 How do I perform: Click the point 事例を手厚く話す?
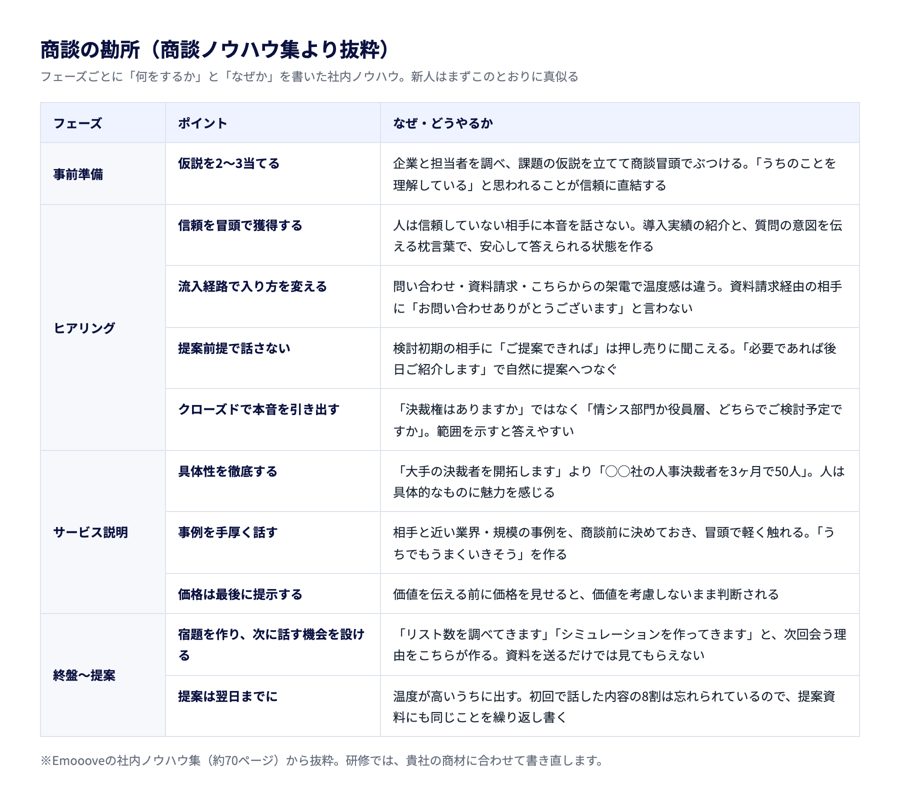(x=228, y=532)
